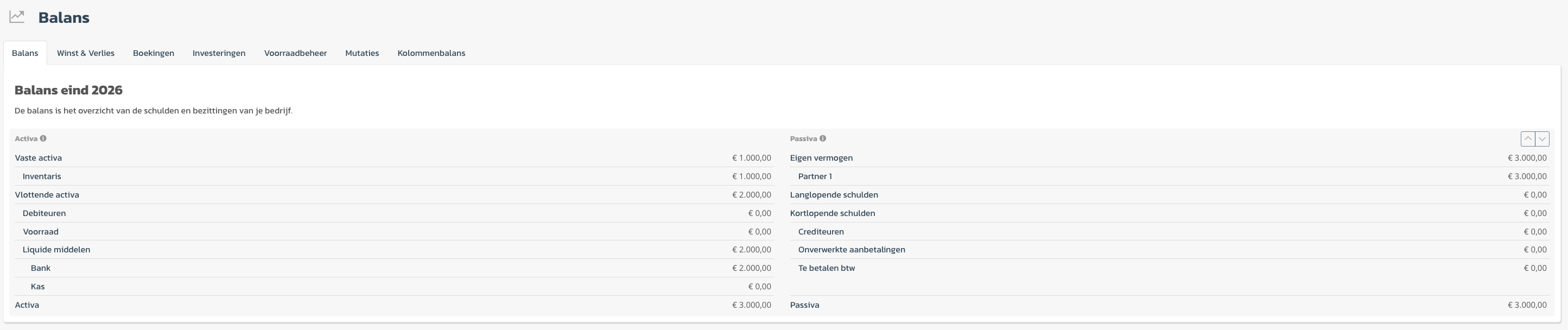This screenshot has height=330, width=1568.
Task: Click the Partner 1 equity row
Action: click(x=815, y=176)
